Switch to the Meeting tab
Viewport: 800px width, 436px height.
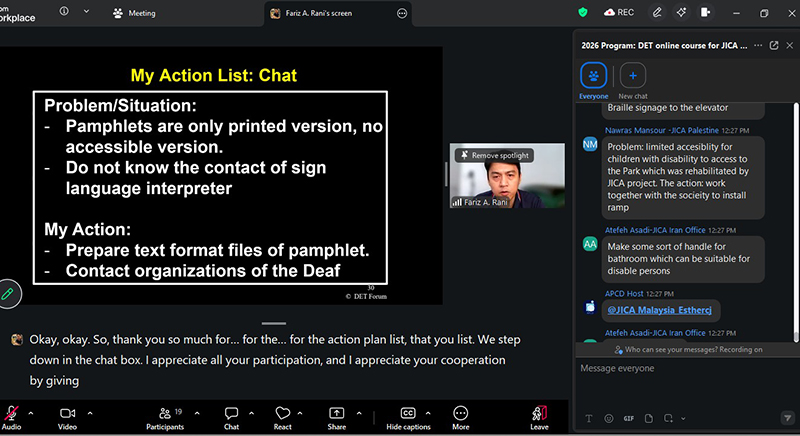click(134, 13)
